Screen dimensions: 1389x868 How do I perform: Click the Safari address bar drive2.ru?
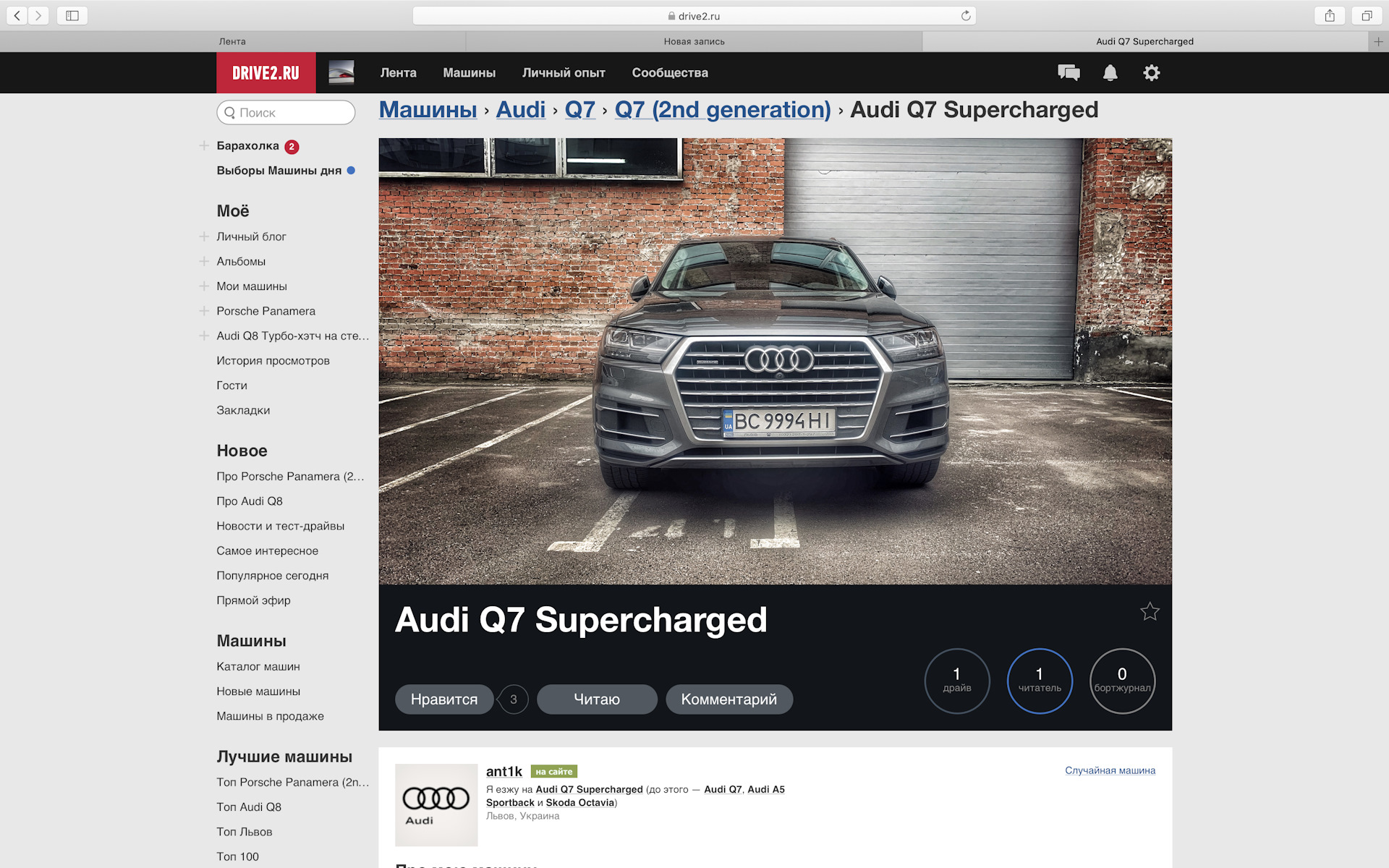694,16
